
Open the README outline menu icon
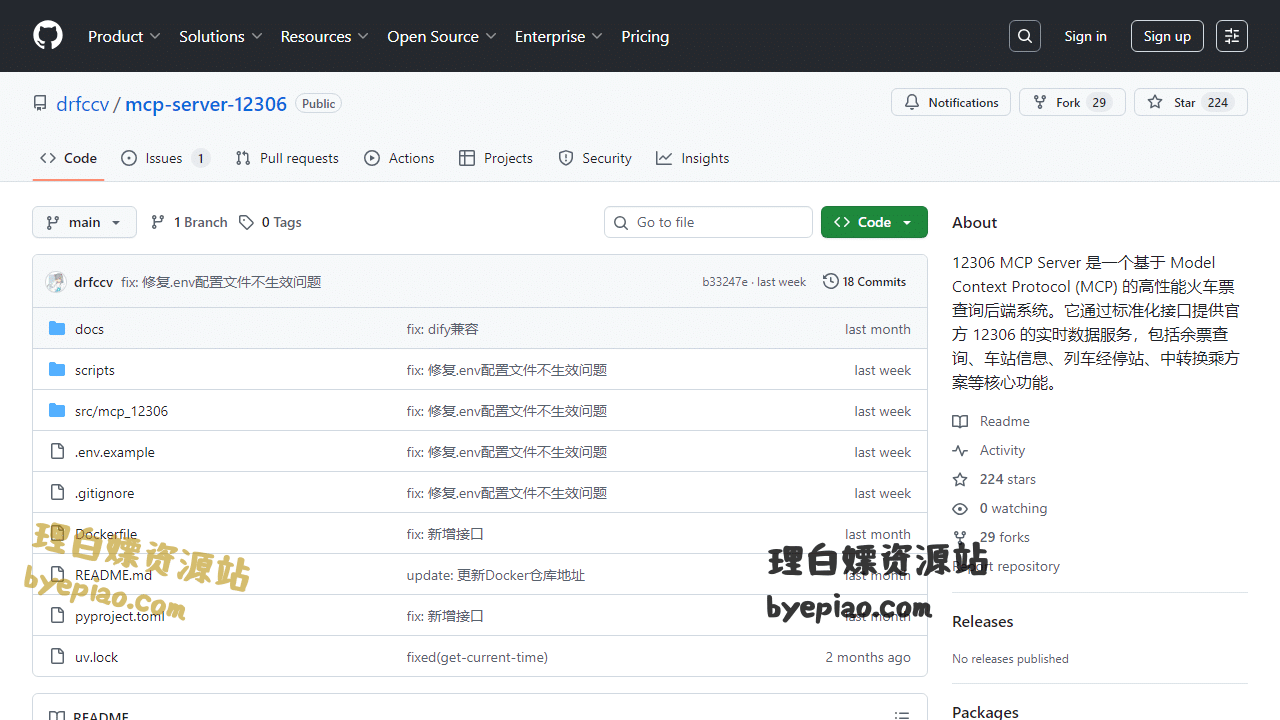click(902, 714)
